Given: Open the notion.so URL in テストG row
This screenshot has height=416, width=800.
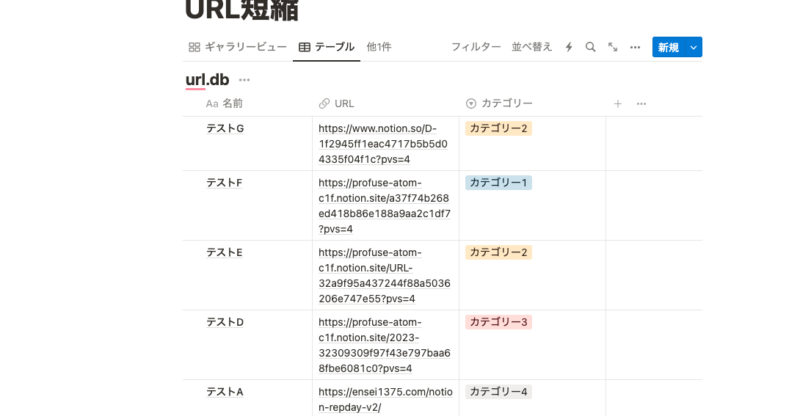Looking at the screenshot, I should pos(383,144).
